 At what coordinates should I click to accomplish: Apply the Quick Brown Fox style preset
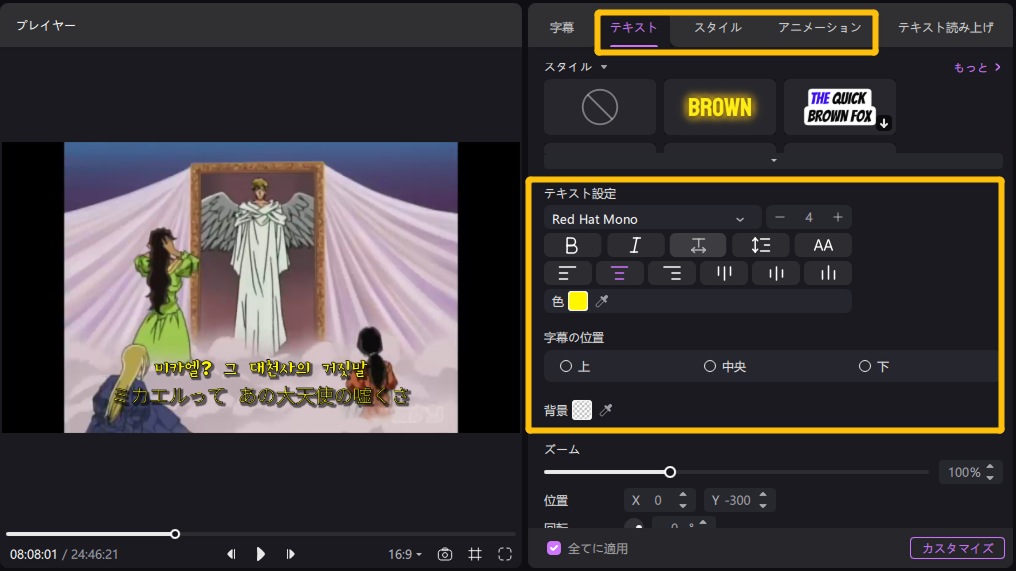pyautogui.click(x=839, y=107)
